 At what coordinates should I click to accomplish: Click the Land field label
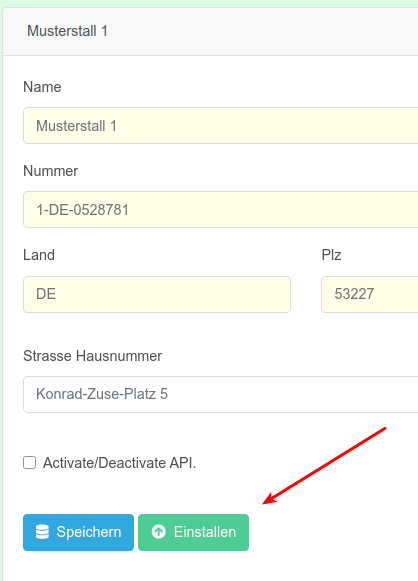point(39,255)
